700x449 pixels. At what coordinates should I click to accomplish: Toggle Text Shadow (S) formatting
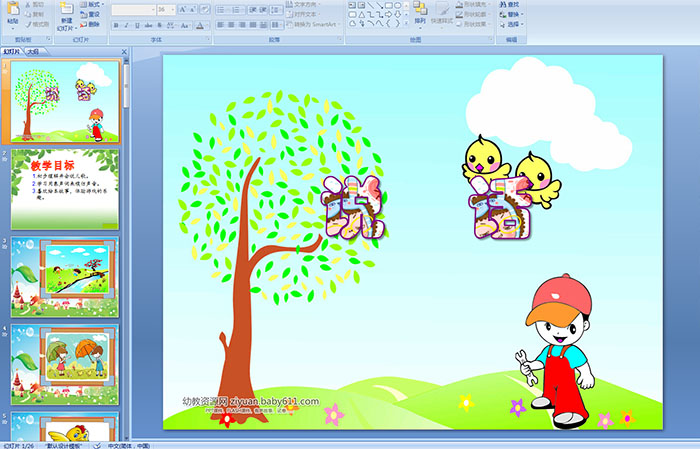tap(159, 25)
